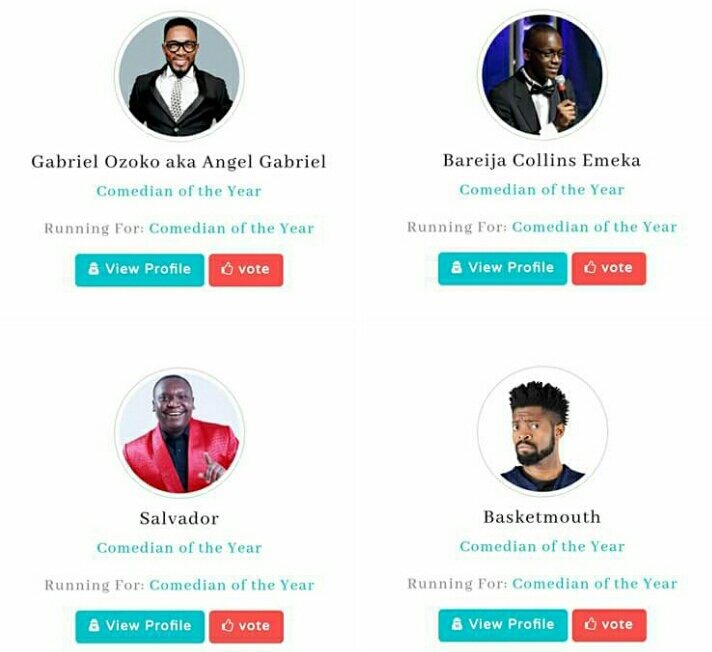The height and width of the screenshot is (652, 712).
Task: Select Basketmouth's profile picture
Action: pyautogui.click(x=542, y=431)
